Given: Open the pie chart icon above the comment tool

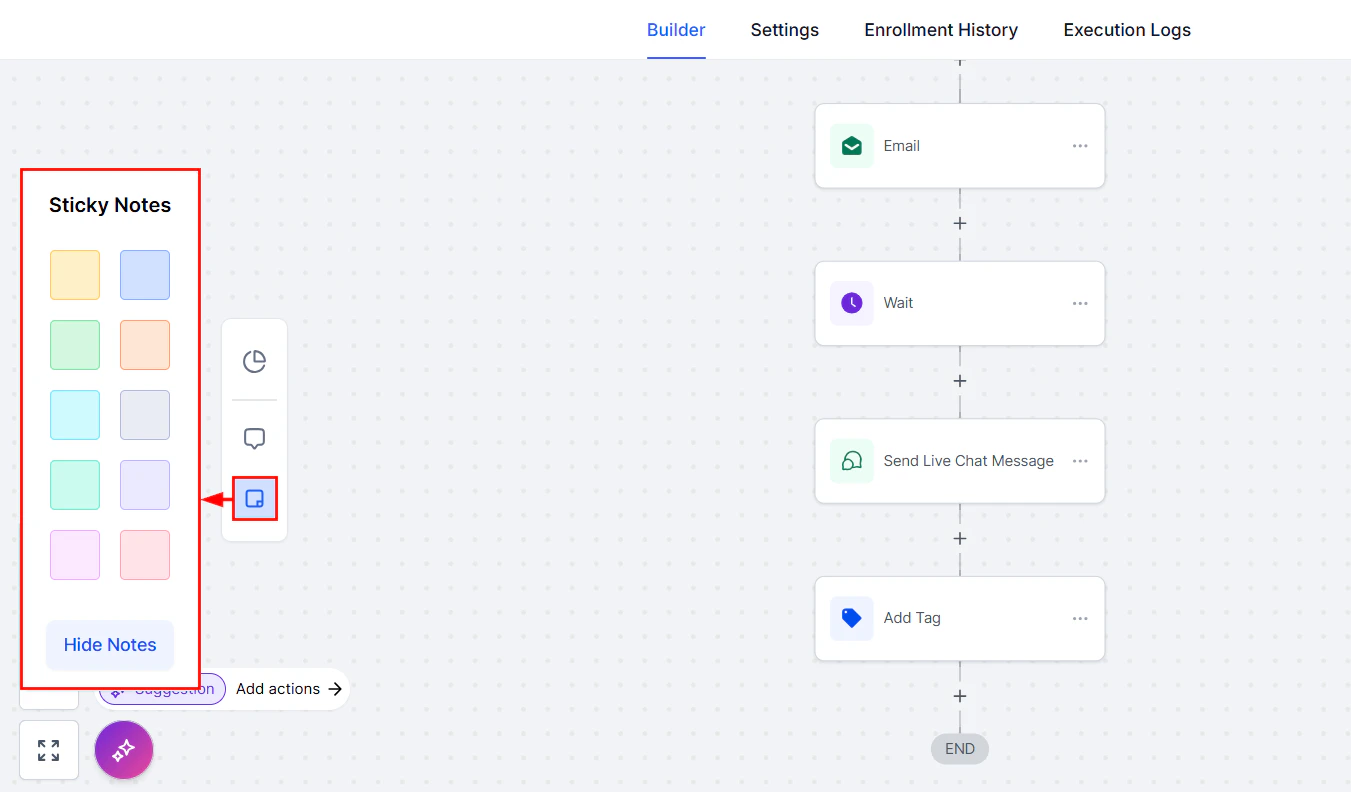Looking at the screenshot, I should [x=254, y=362].
